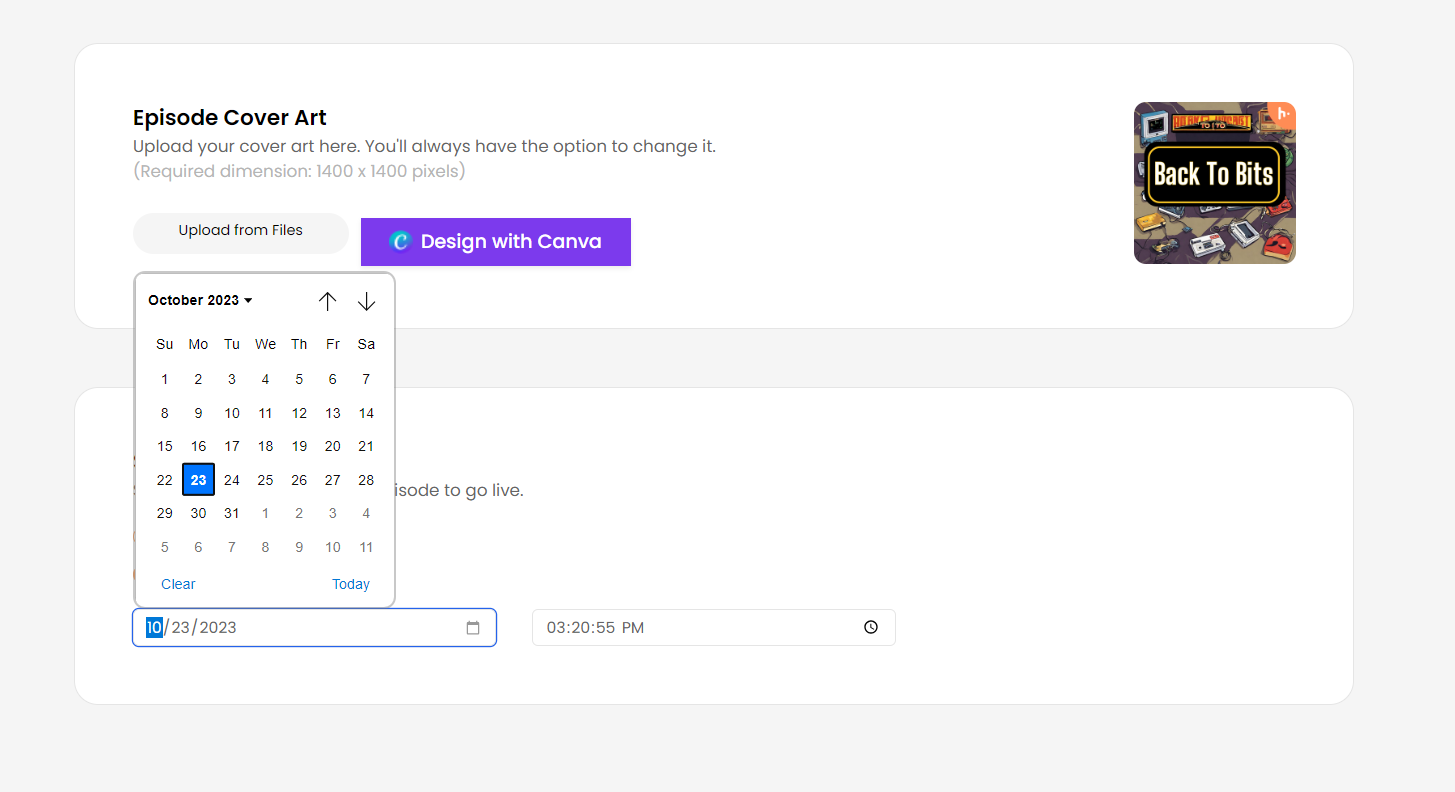Screen dimensions: 1455x792
Task: Click the clock icon in time field
Action: click(871, 628)
